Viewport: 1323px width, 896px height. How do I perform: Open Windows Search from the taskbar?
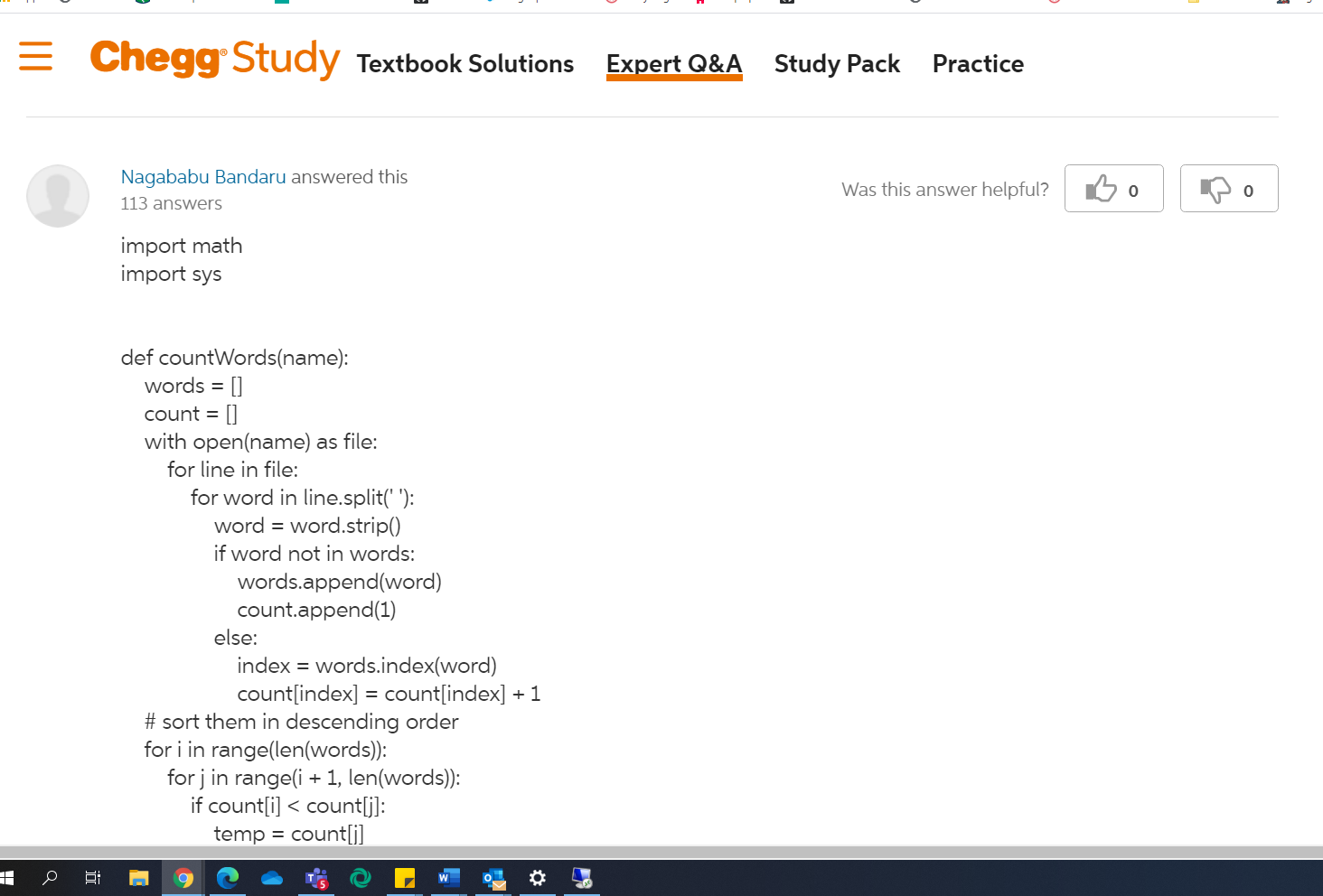51,878
